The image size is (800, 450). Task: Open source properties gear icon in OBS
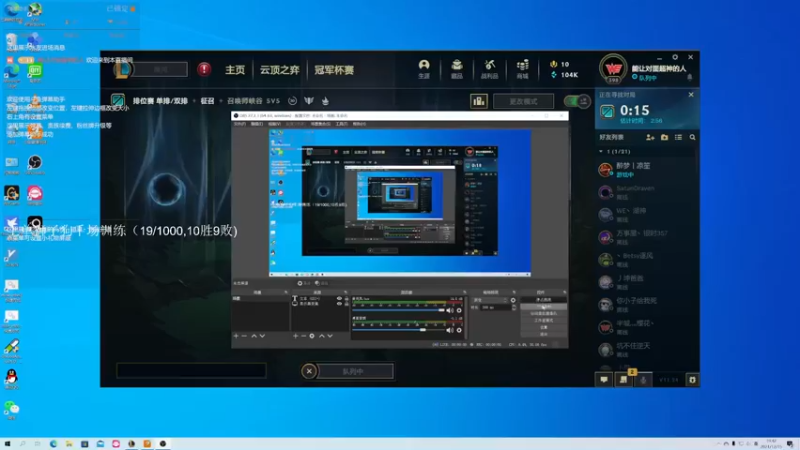pyautogui.click(x=312, y=336)
